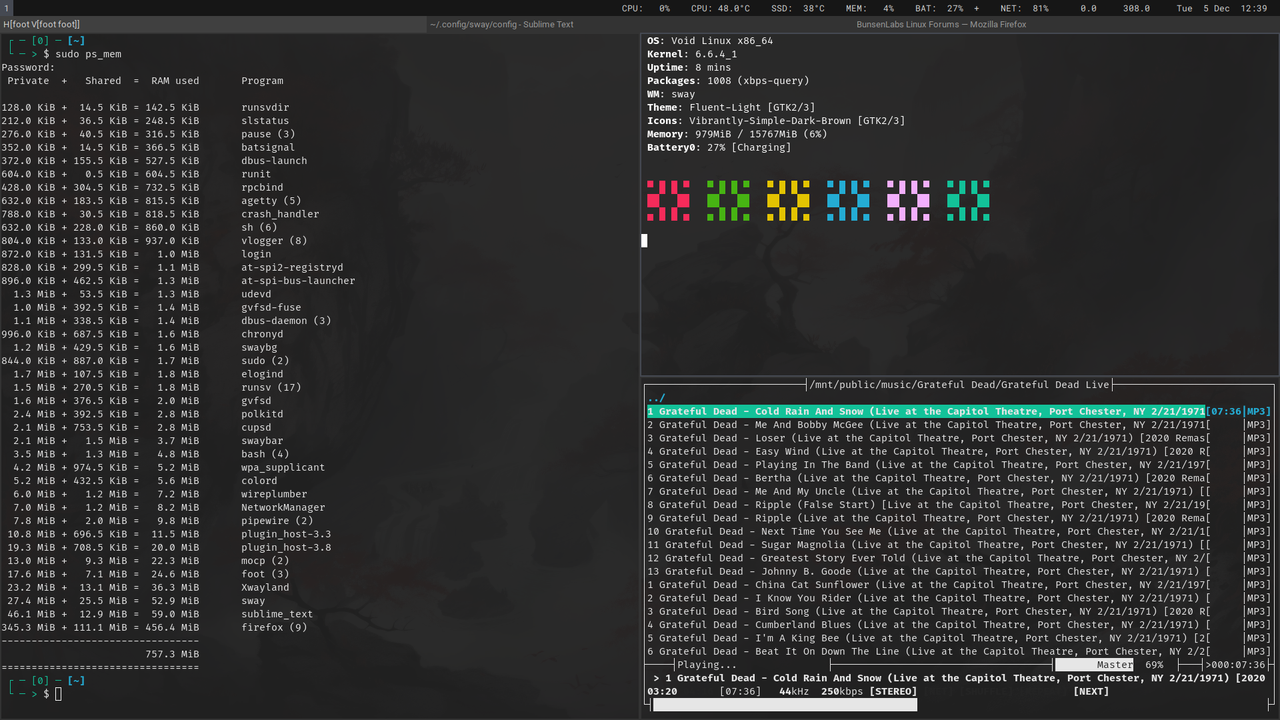Screen dimensions: 1280x720
Task: Click the Packages: 1008 (xbps-query) line
Action: pos(728,81)
